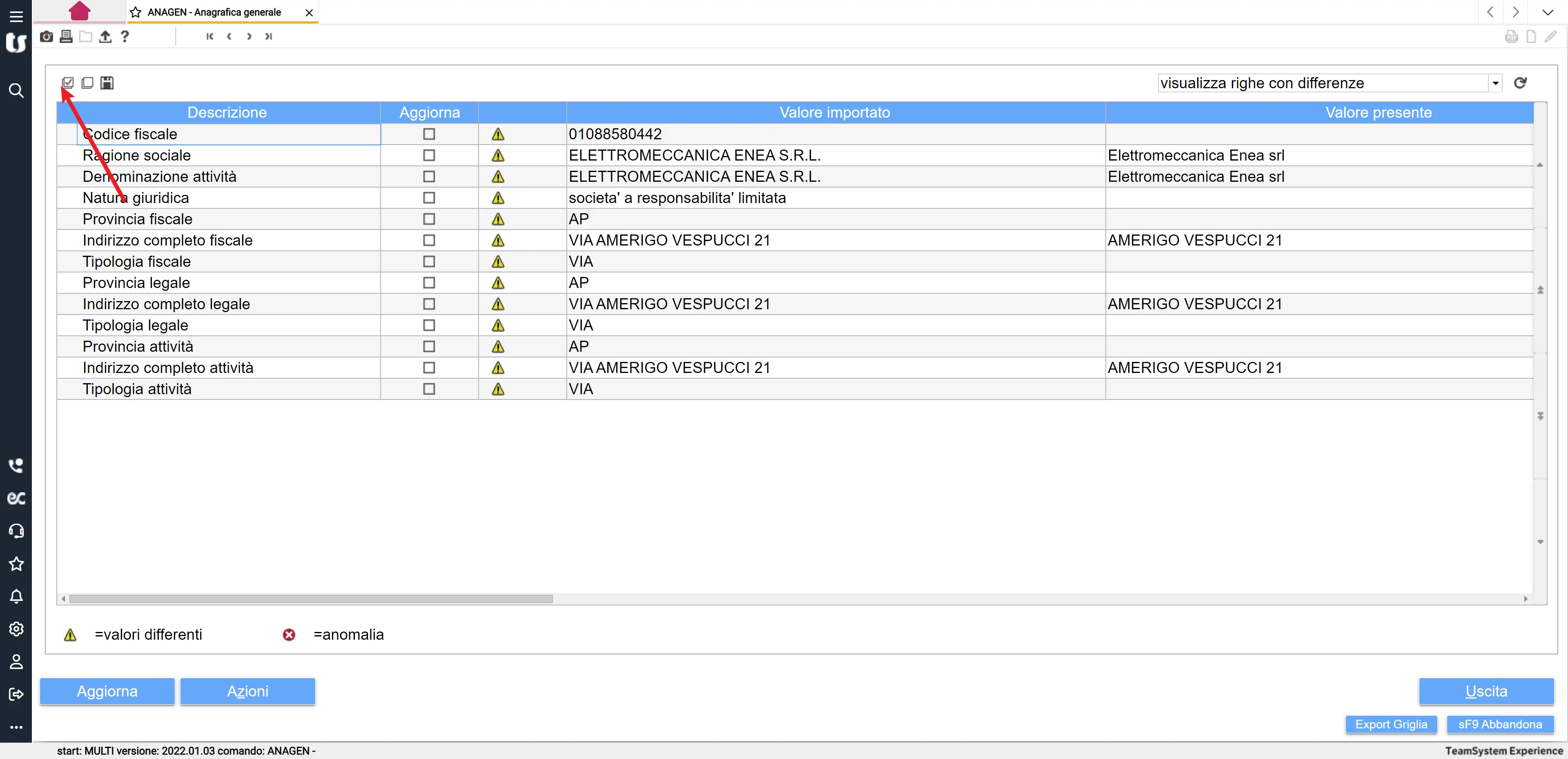Click the refresh icon next to filter dropdown
Image resolution: width=1568 pixels, height=759 pixels.
click(1520, 83)
